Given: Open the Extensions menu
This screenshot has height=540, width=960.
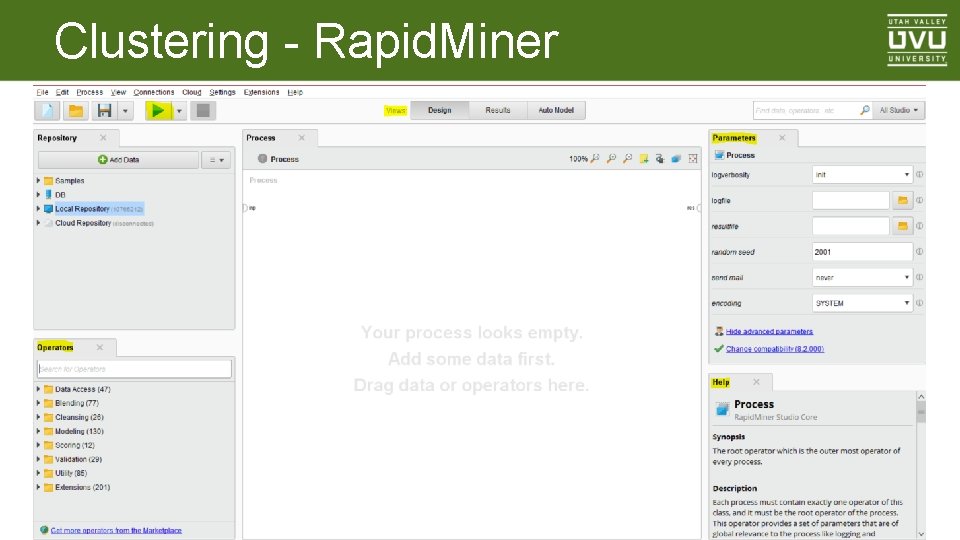Looking at the screenshot, I should pyautogui.click(x=261, y=92).
